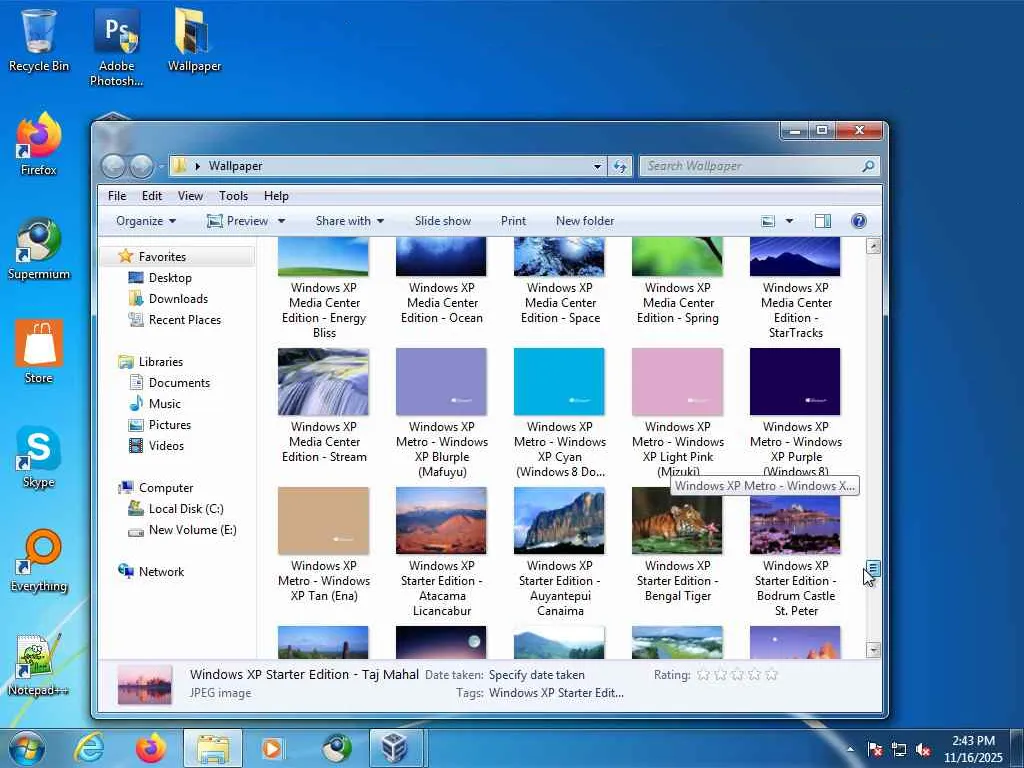Image resolution: width=1024 pixels, height=768 pixels.
Task: Click the scrollbar up arrow
Action: (x=873, y=246)
